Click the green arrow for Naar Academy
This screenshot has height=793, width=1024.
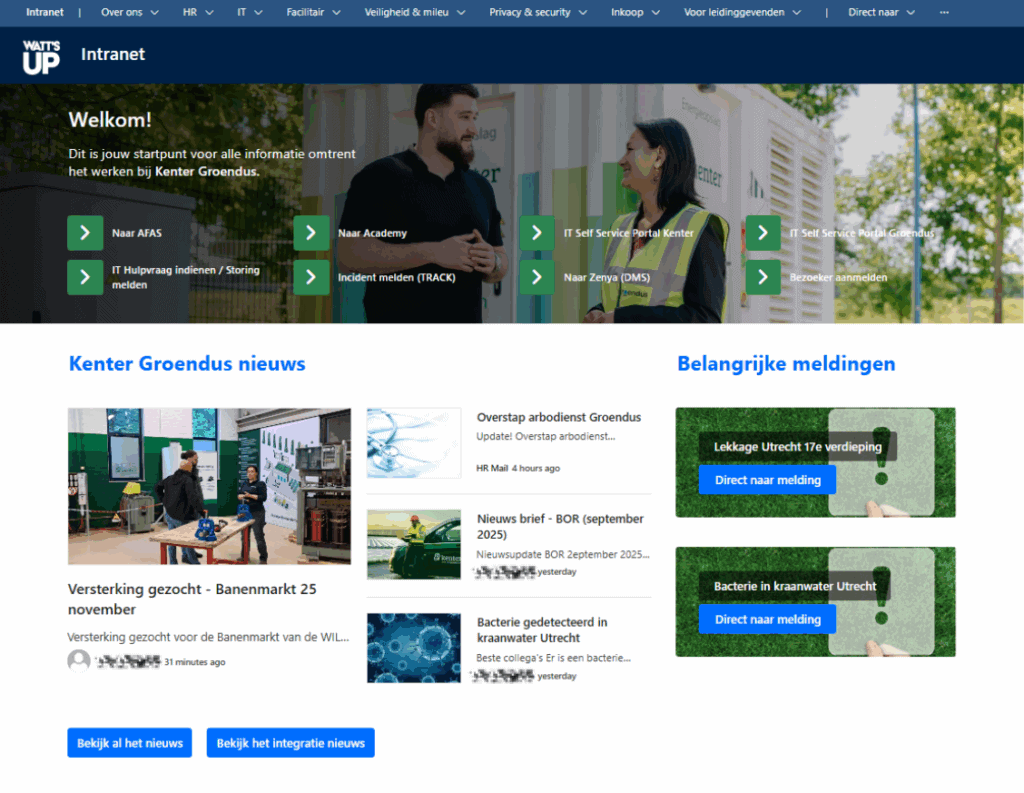point(311,233)
